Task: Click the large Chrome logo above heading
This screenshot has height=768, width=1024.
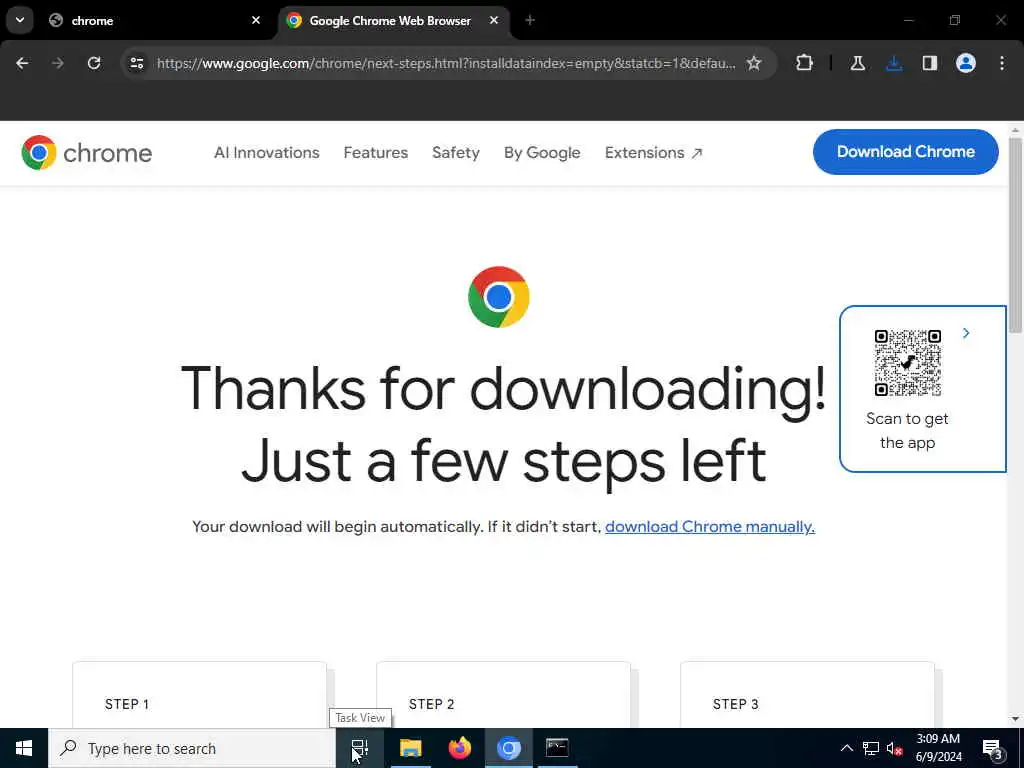Action: click(x=499, y=297)
